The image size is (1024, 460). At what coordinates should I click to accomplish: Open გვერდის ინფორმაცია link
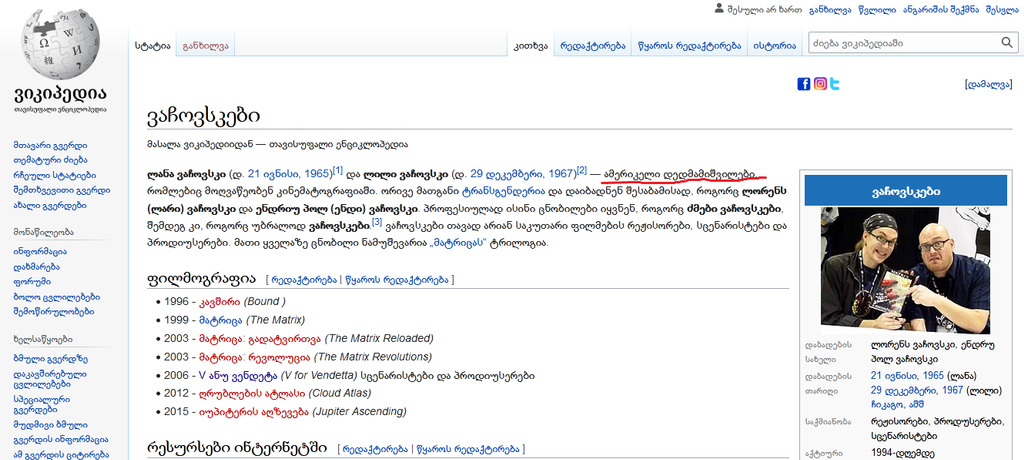(x=61, y=440)
